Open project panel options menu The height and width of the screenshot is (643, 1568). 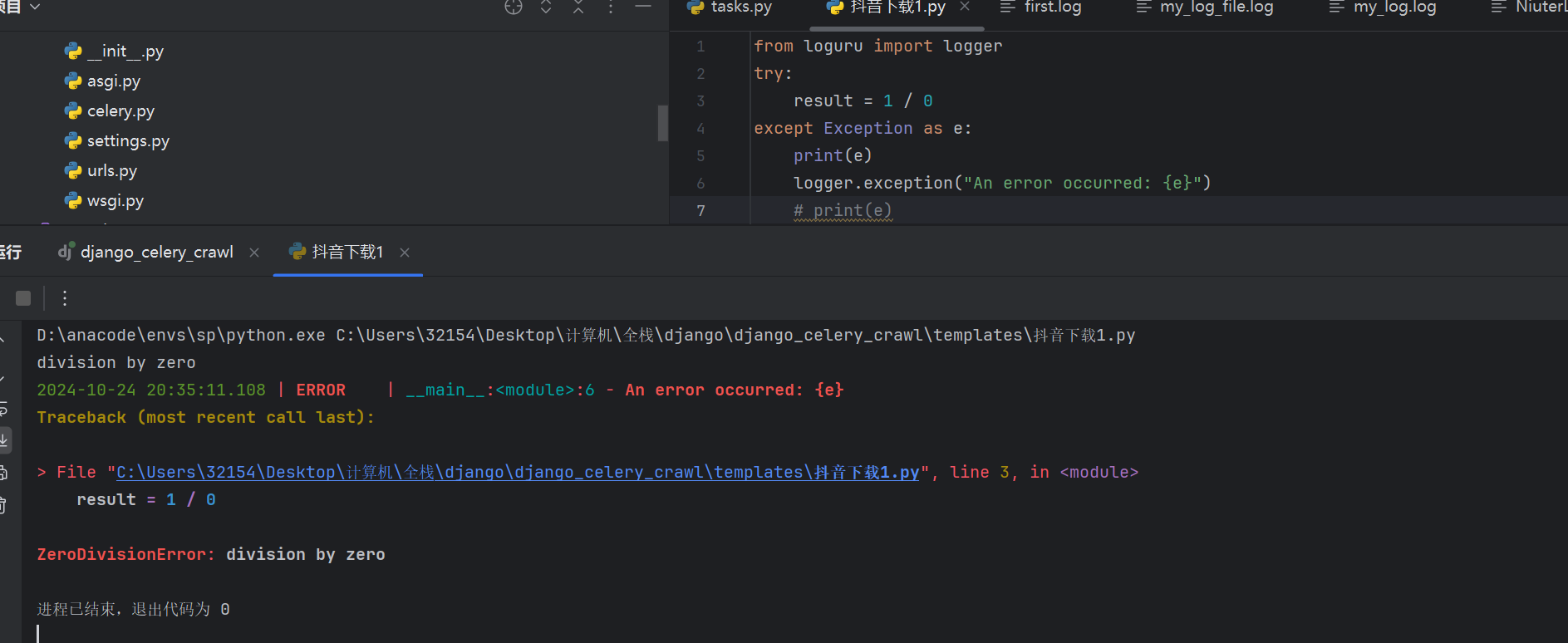(611, 7)
